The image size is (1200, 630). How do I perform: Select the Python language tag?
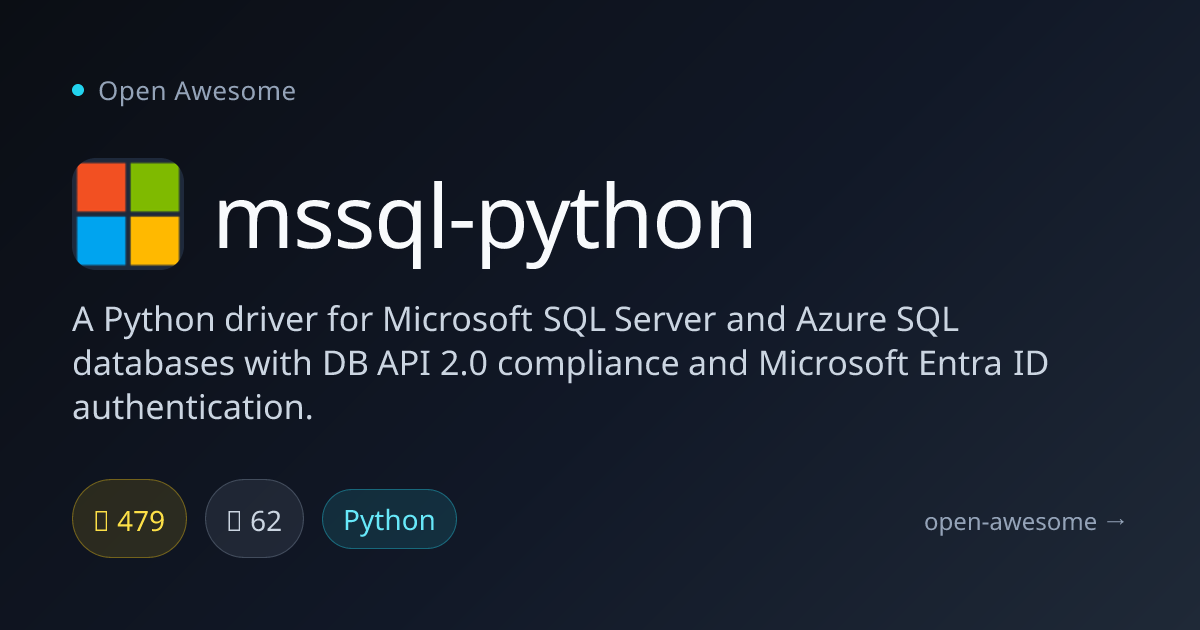[x=389, y=519]
